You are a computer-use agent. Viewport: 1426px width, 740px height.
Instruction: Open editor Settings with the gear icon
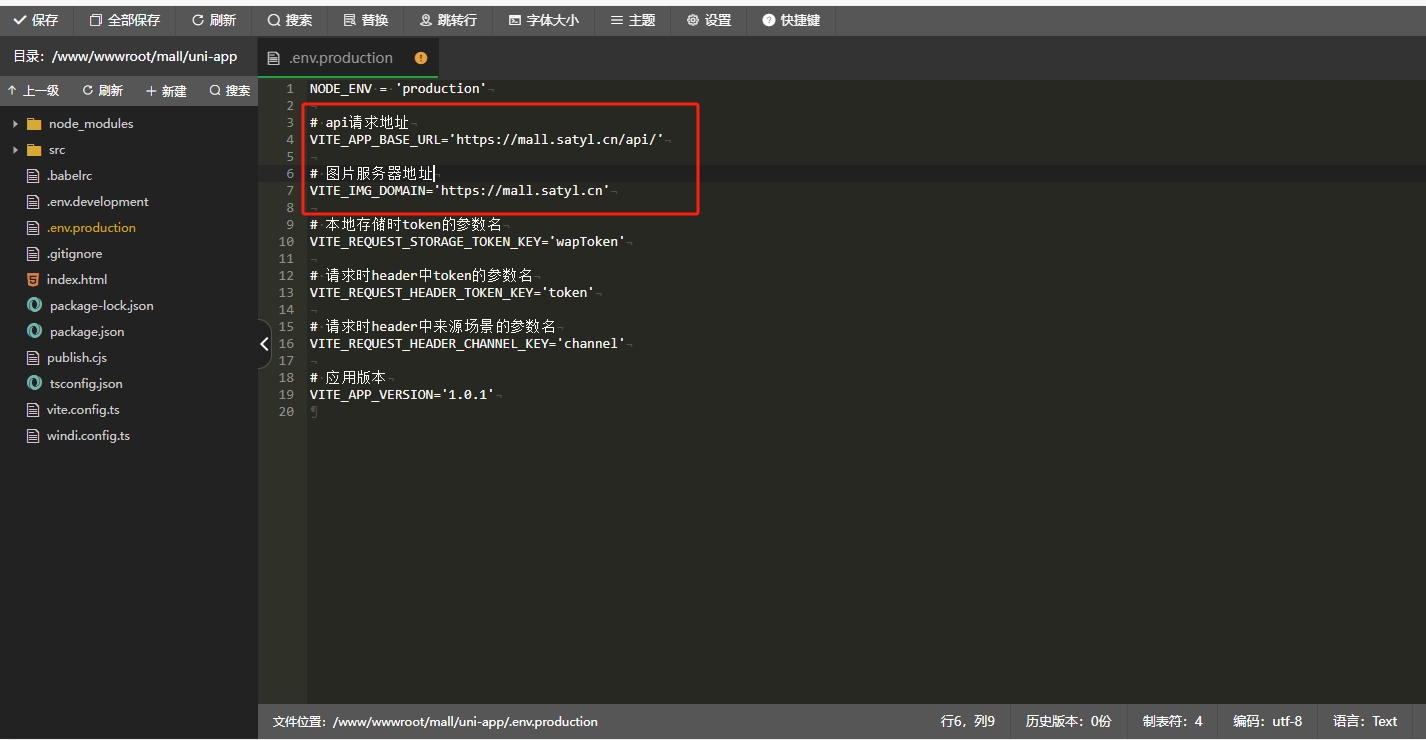point(708,20)
